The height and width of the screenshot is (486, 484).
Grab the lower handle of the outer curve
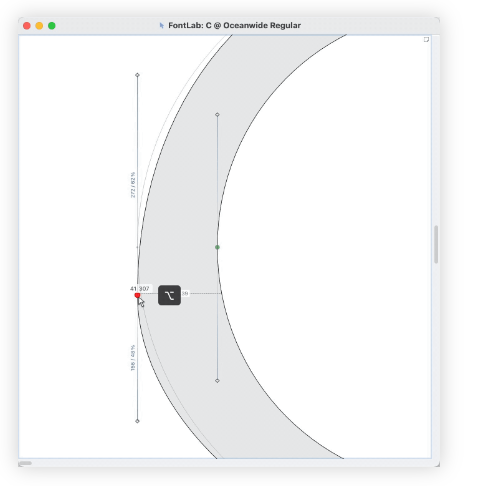click(x=137, y=421)
